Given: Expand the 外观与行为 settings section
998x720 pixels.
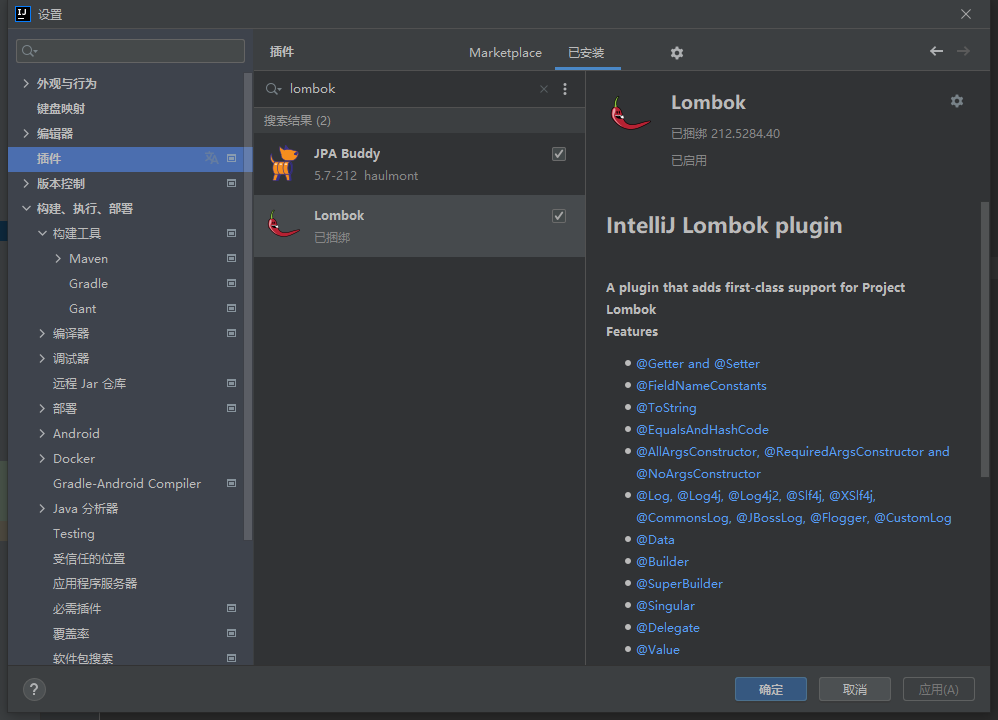Looking at the screenshot, I should pos(26,83).
